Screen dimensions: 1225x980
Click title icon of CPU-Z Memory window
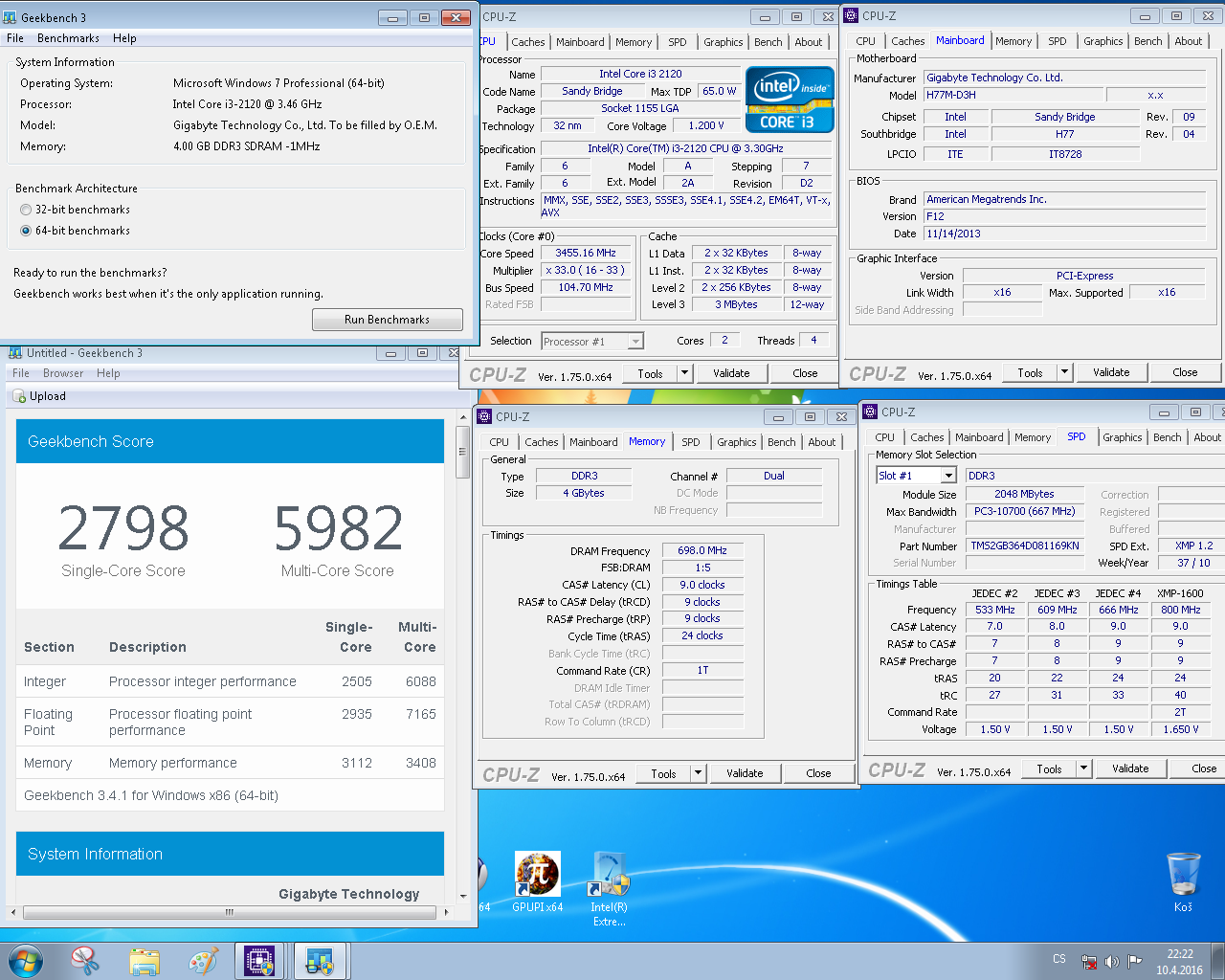(x=484, y=416)
